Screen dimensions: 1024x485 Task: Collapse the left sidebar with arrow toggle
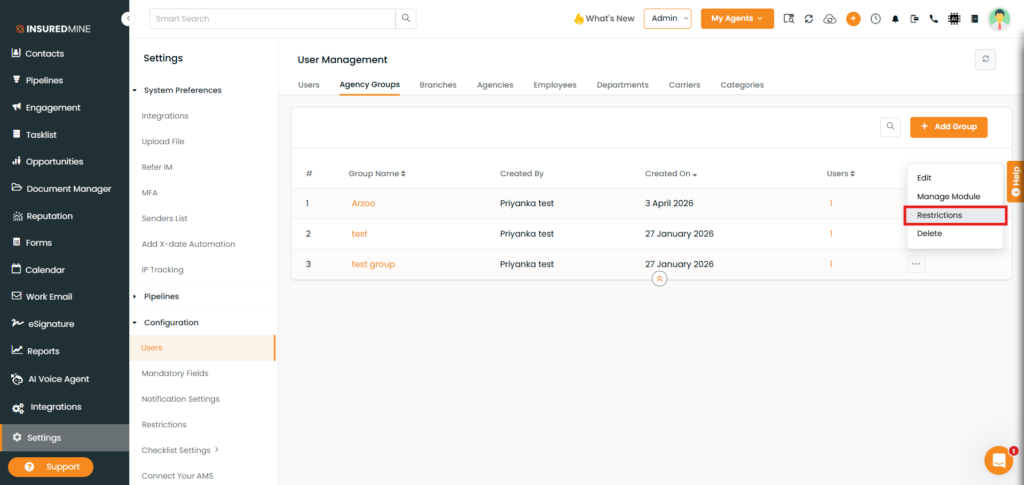click(127, 18)
